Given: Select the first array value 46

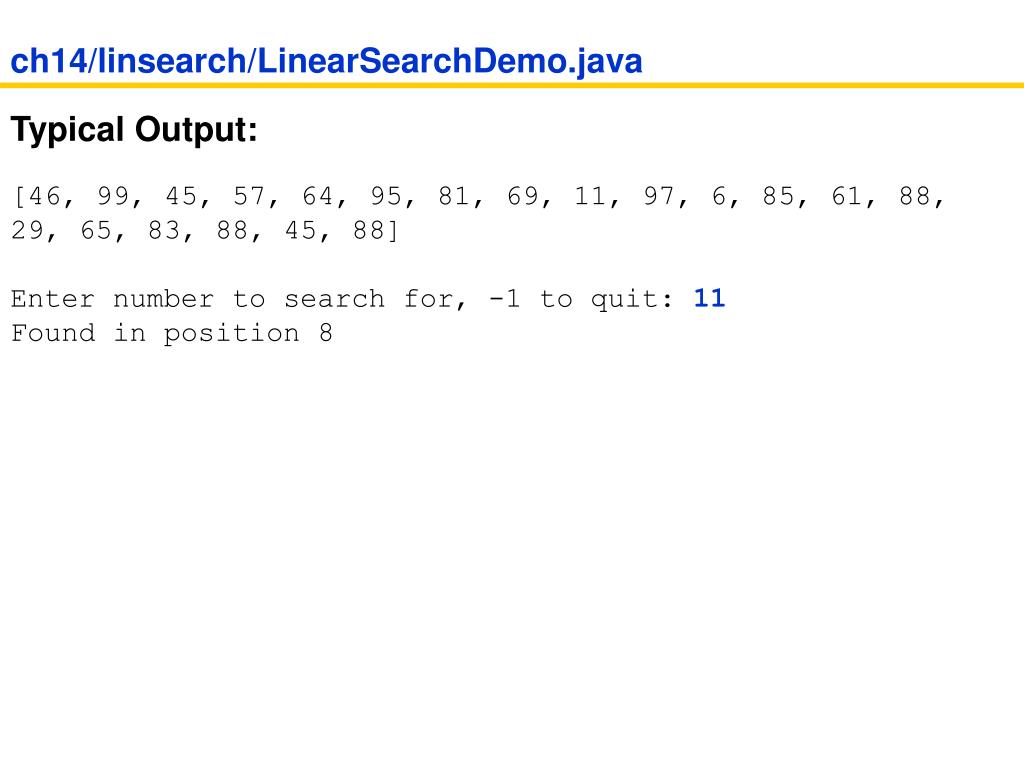Looking at the screenshot, I should point(44,196).
